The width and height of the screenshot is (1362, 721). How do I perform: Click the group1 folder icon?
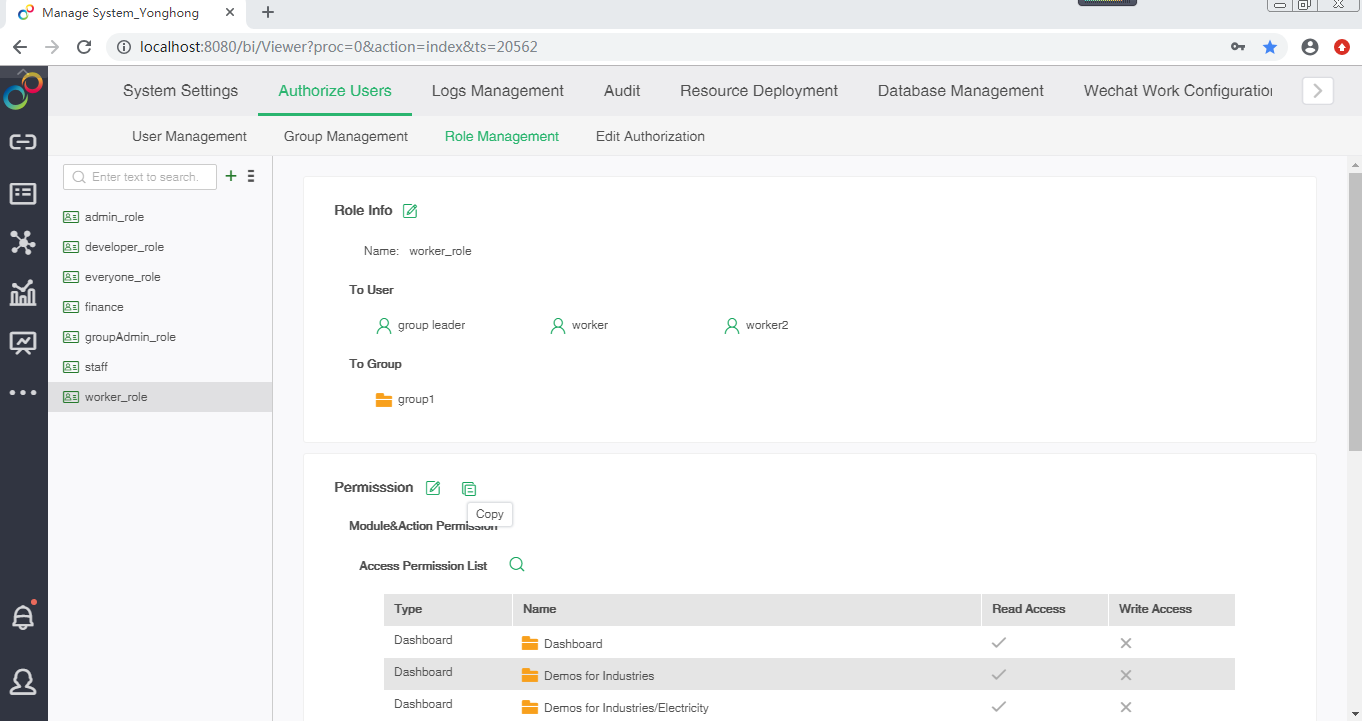point(383,399)
